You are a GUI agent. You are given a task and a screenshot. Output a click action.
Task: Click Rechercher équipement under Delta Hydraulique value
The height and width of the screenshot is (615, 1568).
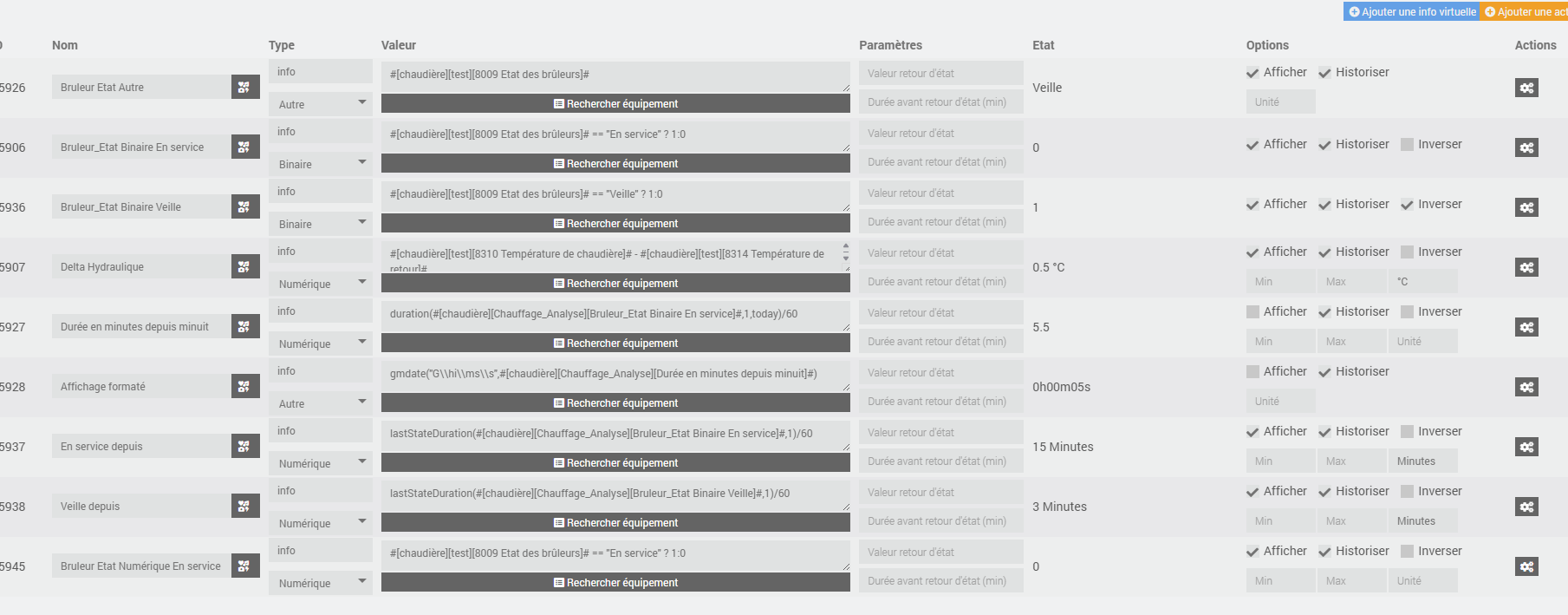point(615,284)
